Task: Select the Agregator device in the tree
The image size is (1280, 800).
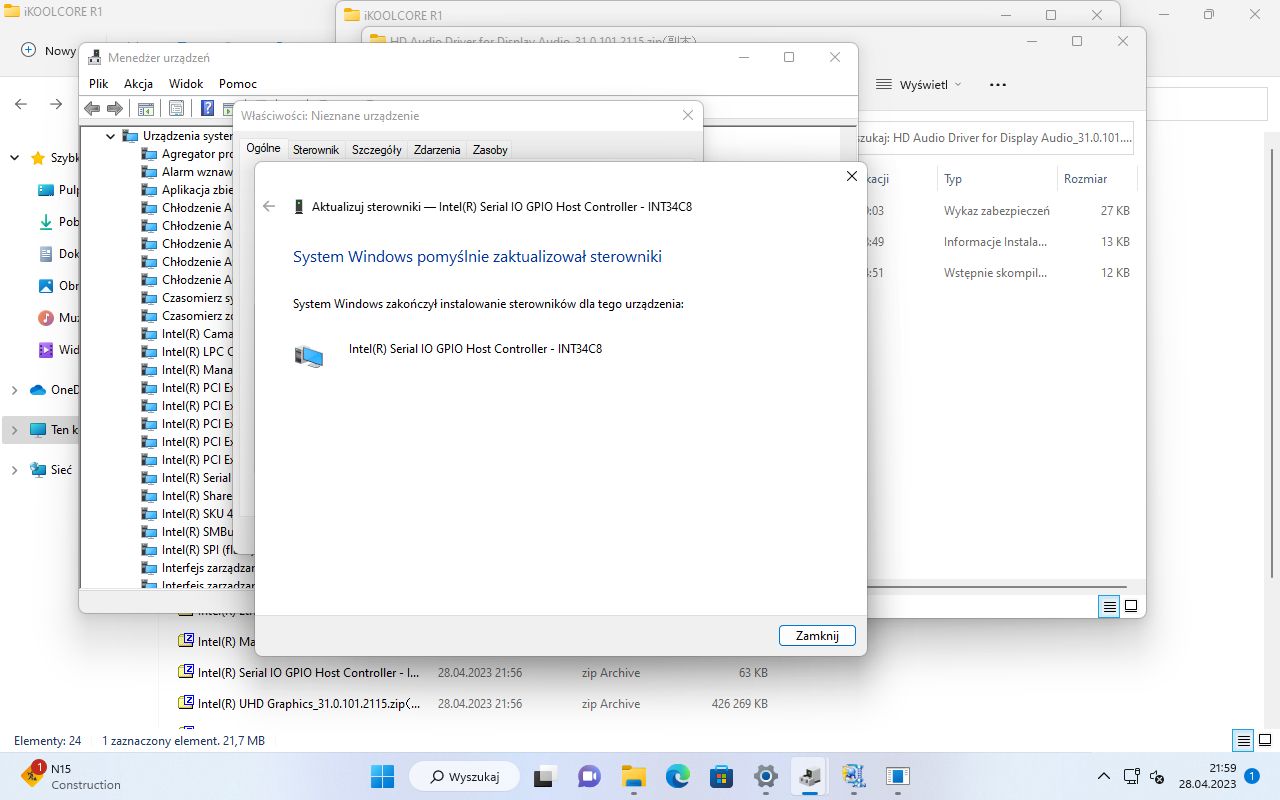Action: [187, 153]
